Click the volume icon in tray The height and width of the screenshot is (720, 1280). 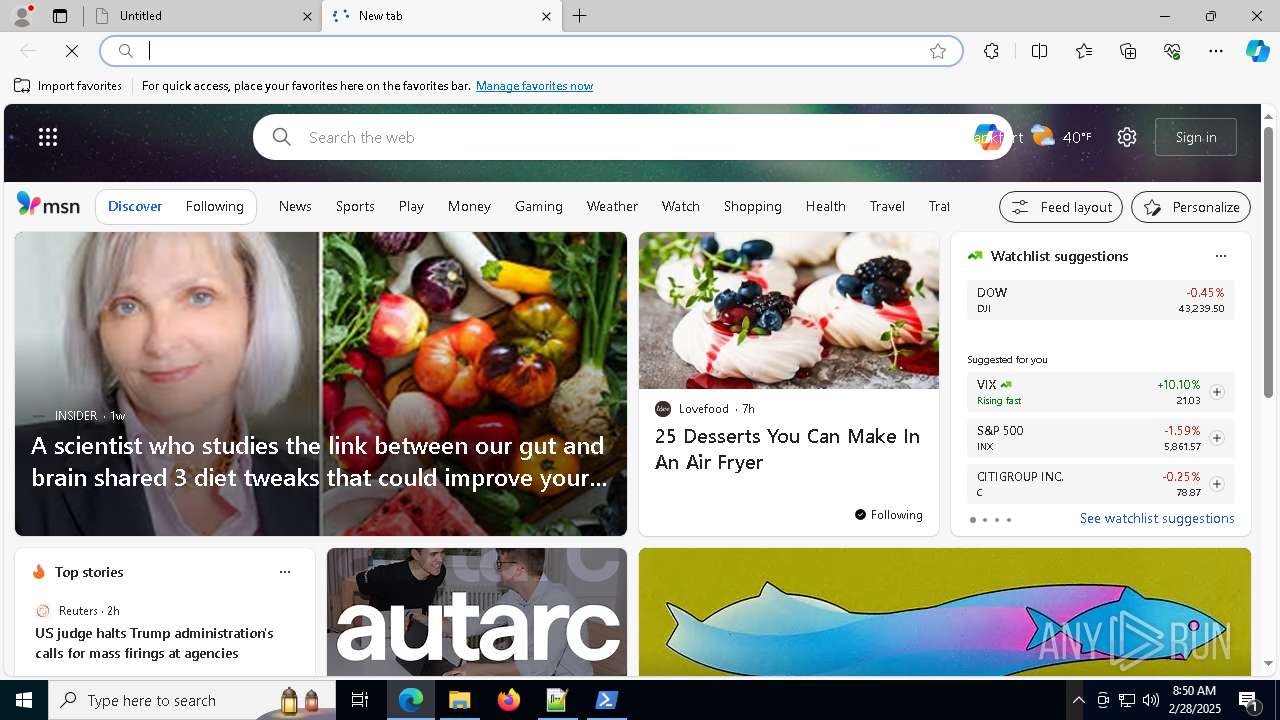tap(1150, 700)
